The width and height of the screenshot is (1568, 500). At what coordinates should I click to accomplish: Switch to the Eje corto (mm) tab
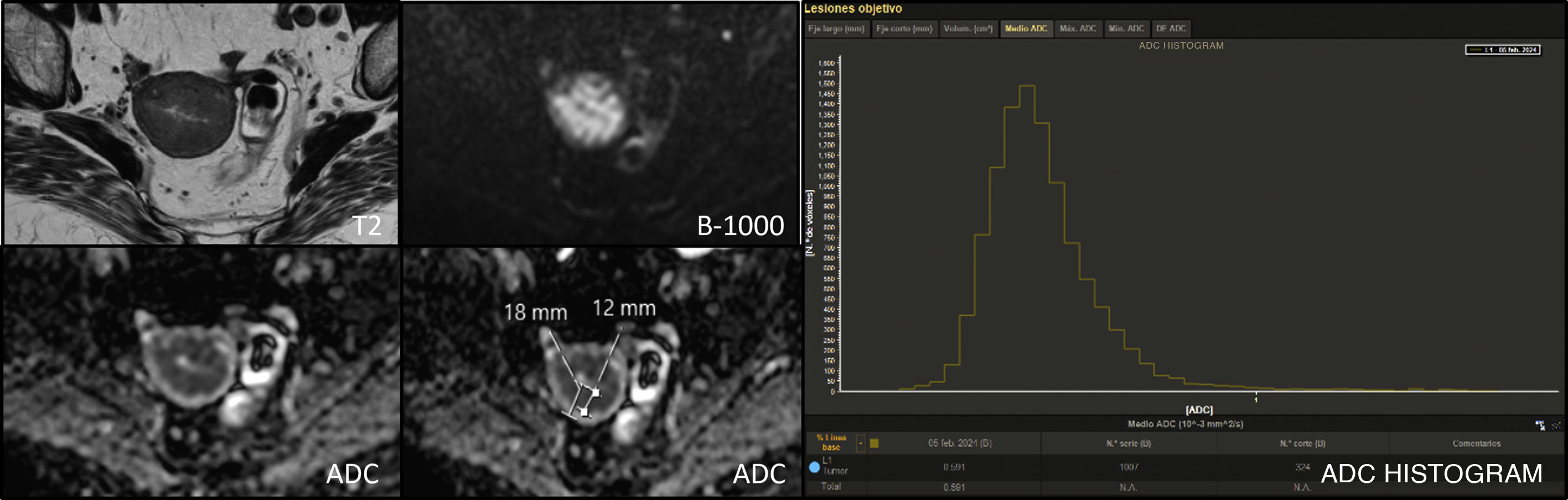coord(904,29)
